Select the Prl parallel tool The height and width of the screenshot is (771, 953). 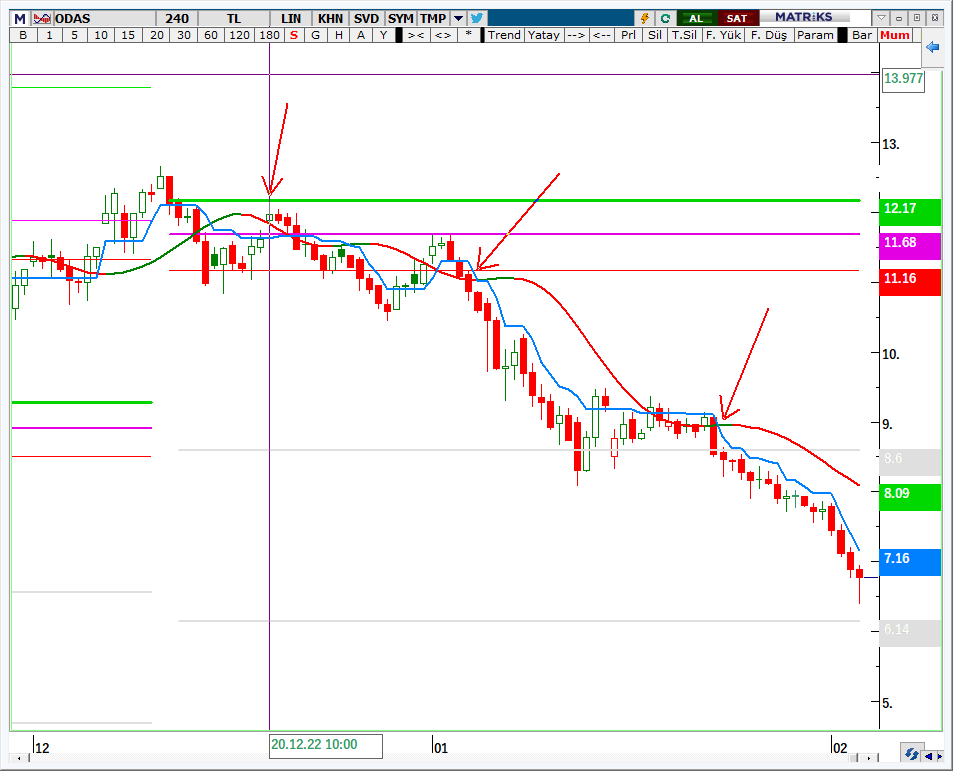point(628,35)
